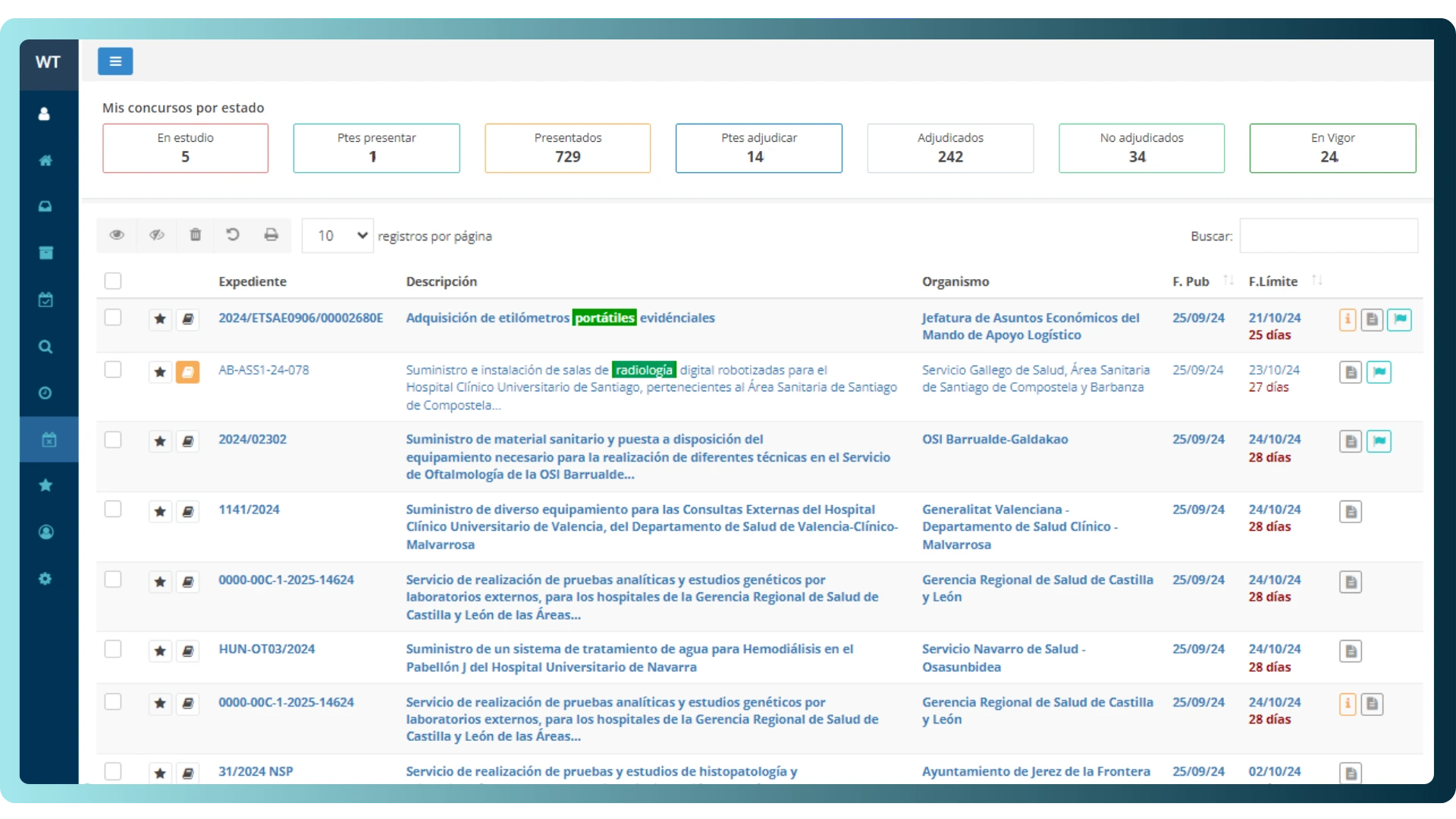The image size is (1456, 819).
Task: Open expediente link AB-ASS1-24-078
Action: [x=264, y=370]
